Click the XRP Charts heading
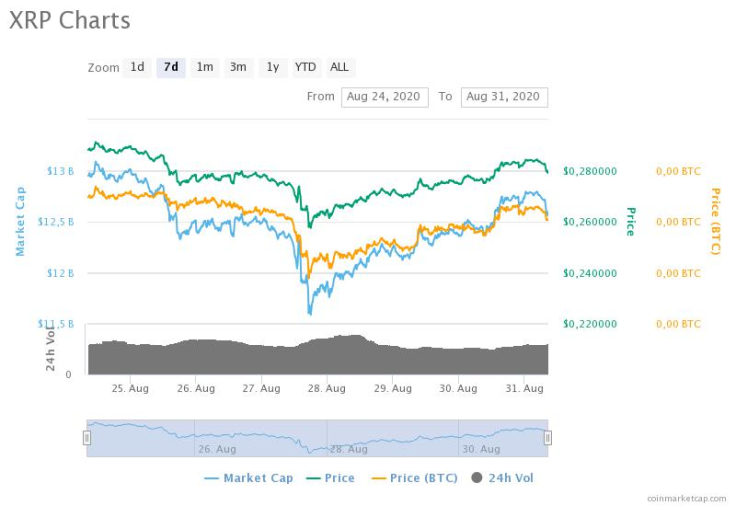Image resolution: width=736 pixels, height=506 pixels. coord(70,21)
